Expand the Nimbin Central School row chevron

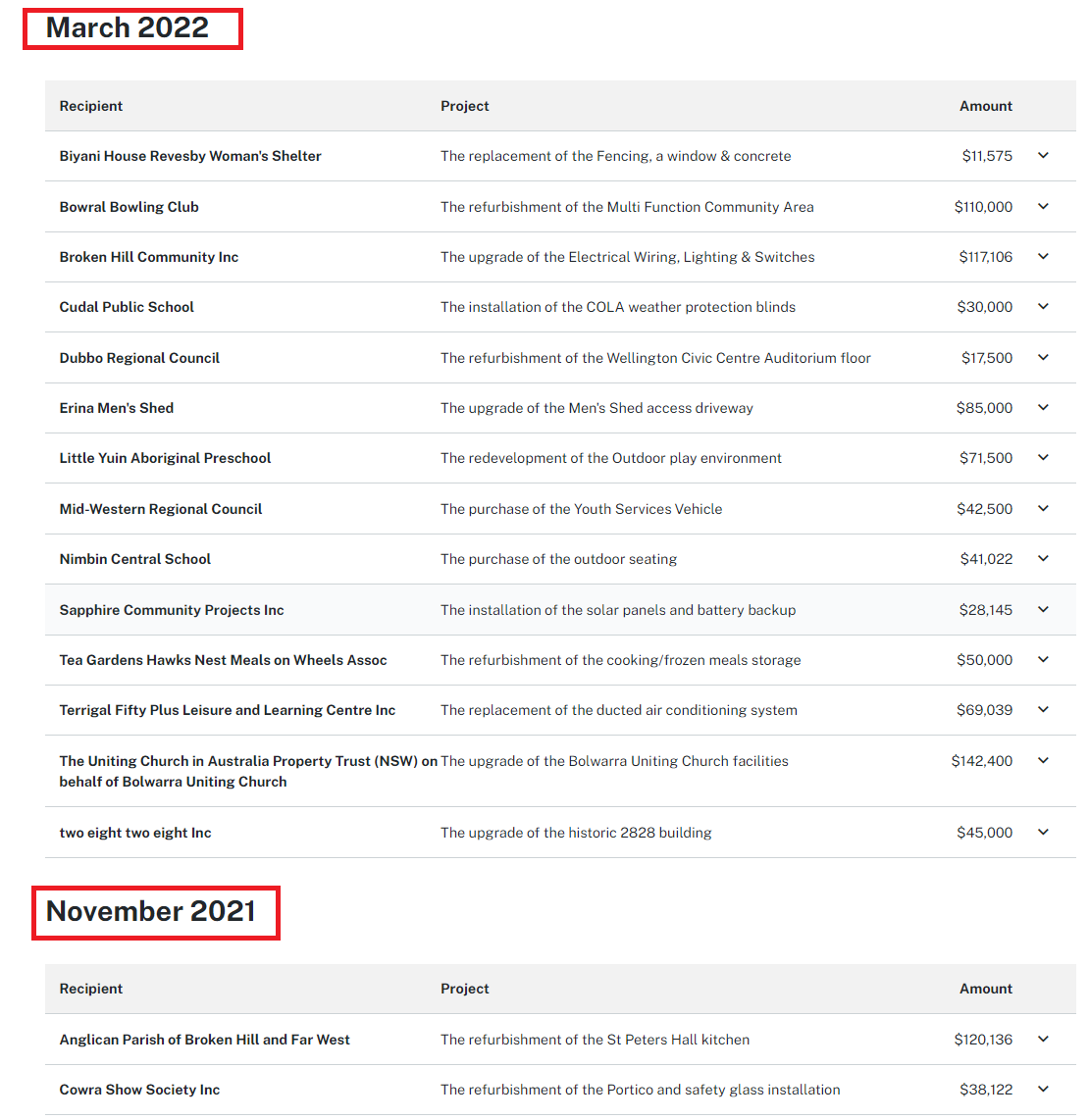coord(1043,559)
